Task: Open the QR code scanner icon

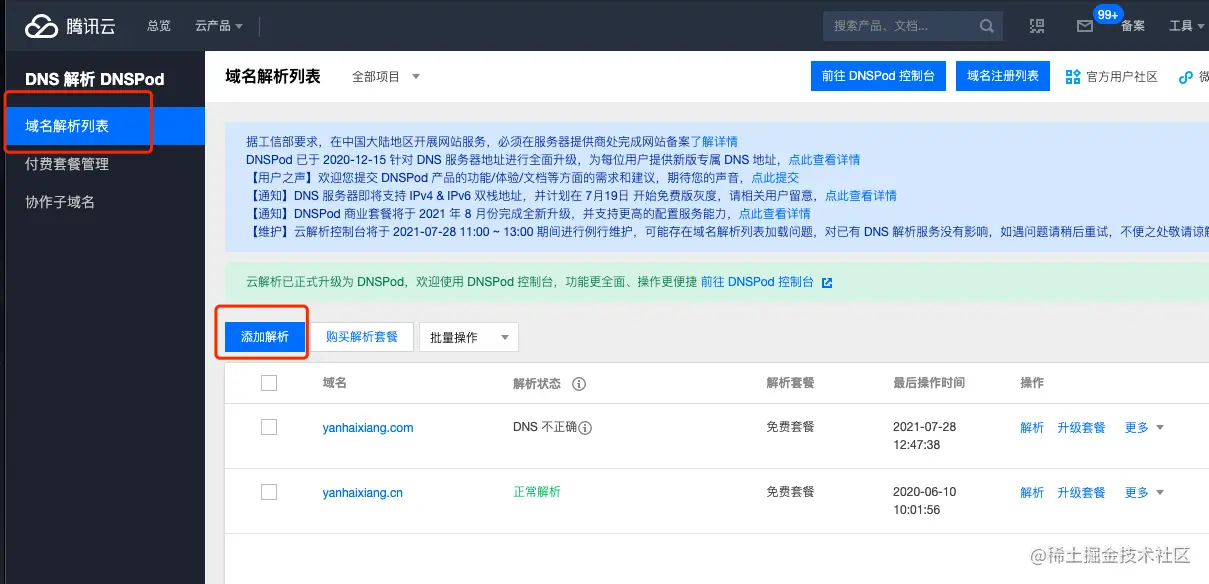Action: [x=1037, y=26]
